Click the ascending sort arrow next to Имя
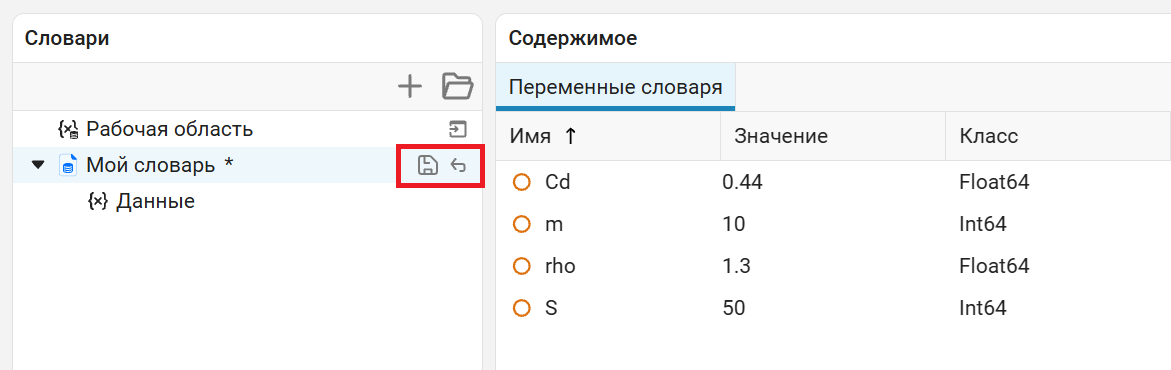The height and width of the screenshot is (370, 1171). (x=571, y=136)
